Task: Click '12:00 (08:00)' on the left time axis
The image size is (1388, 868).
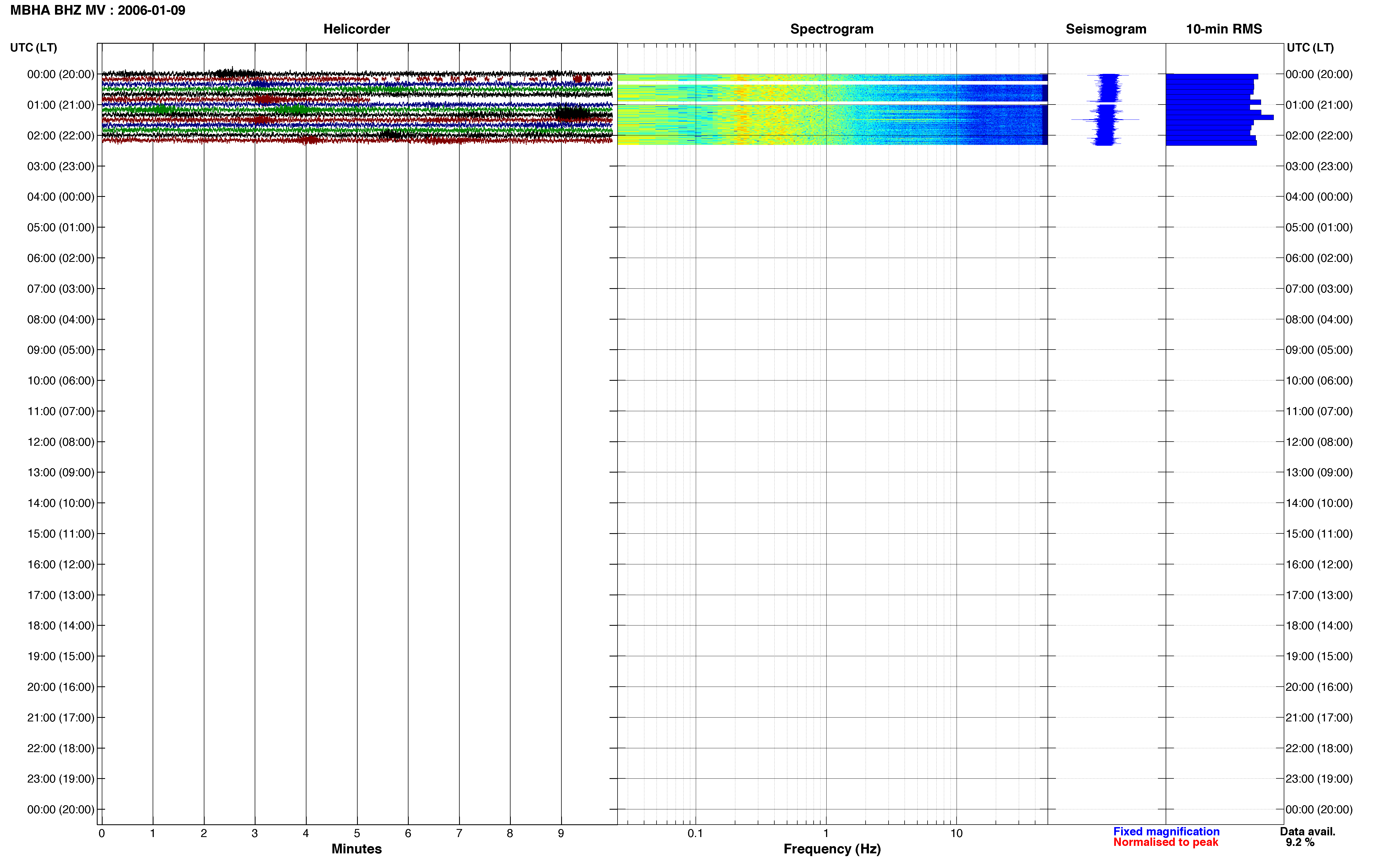Action: [61, 442]
